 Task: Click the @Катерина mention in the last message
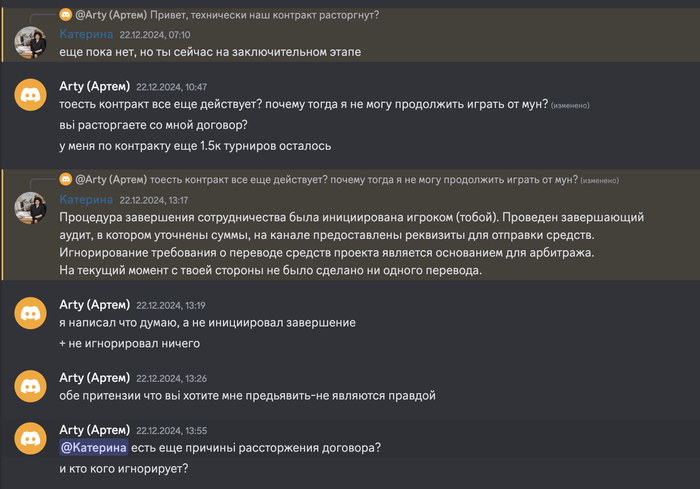(x=93, y=447)
